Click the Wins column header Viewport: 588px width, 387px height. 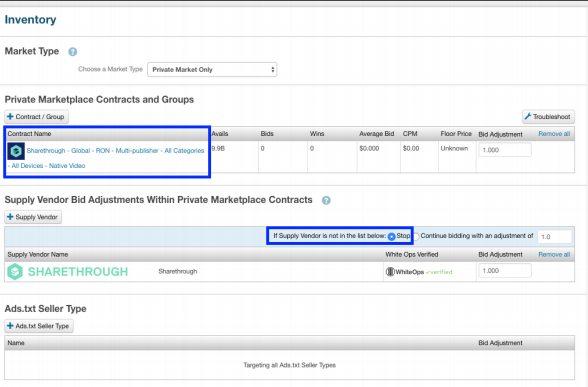coord(317,134)
